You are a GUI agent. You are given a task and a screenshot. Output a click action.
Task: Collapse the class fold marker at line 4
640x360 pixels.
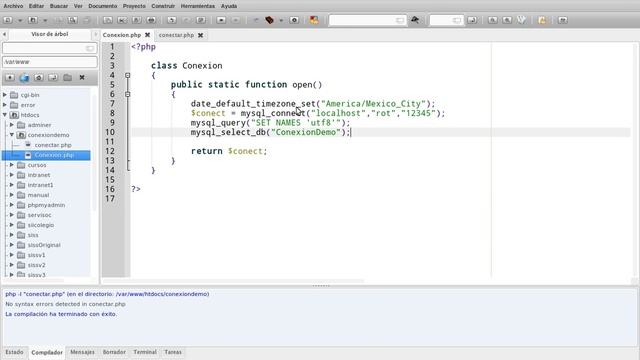(128, 75)
